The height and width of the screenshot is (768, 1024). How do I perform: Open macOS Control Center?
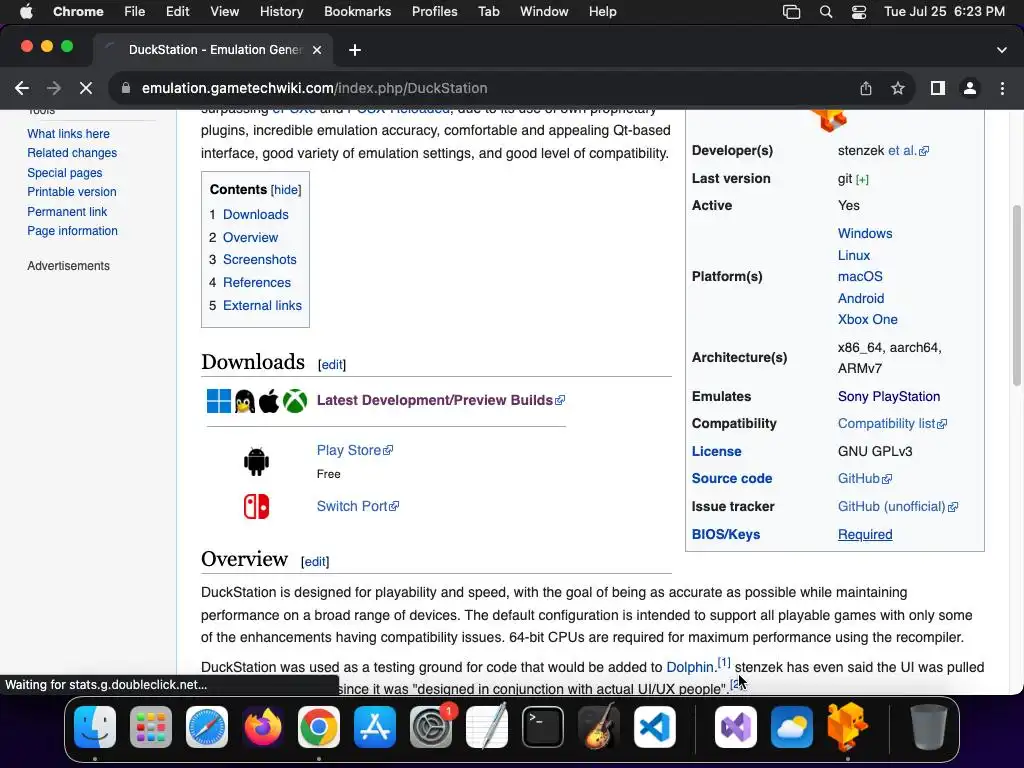[x=859, y=12]
